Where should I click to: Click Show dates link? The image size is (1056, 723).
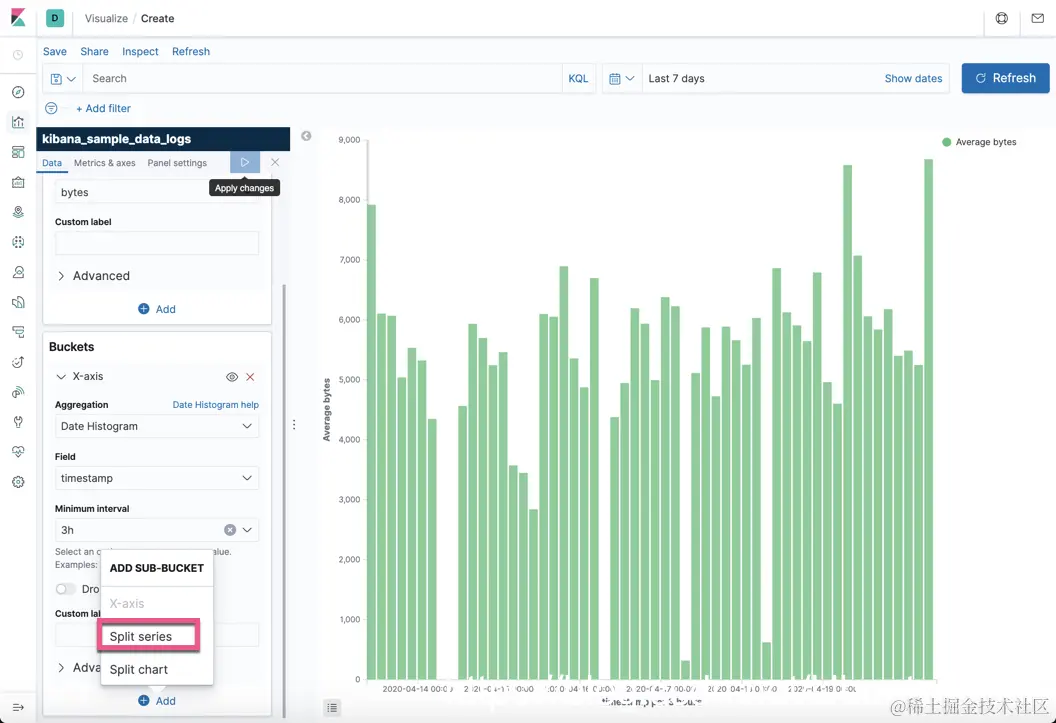tap(913, 79)
